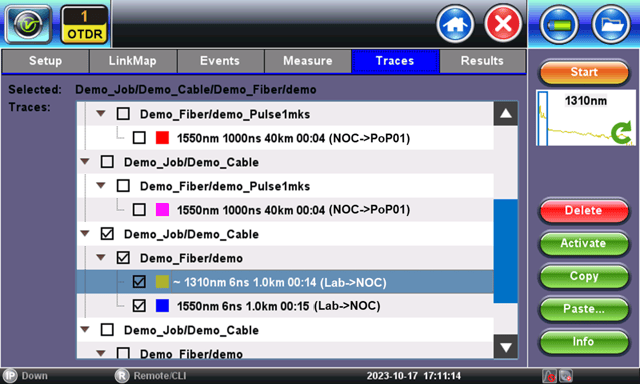Image resolution: width=640 pixels, height=384 pixels.
Task: View the Results tab
Action: [482, 61]
